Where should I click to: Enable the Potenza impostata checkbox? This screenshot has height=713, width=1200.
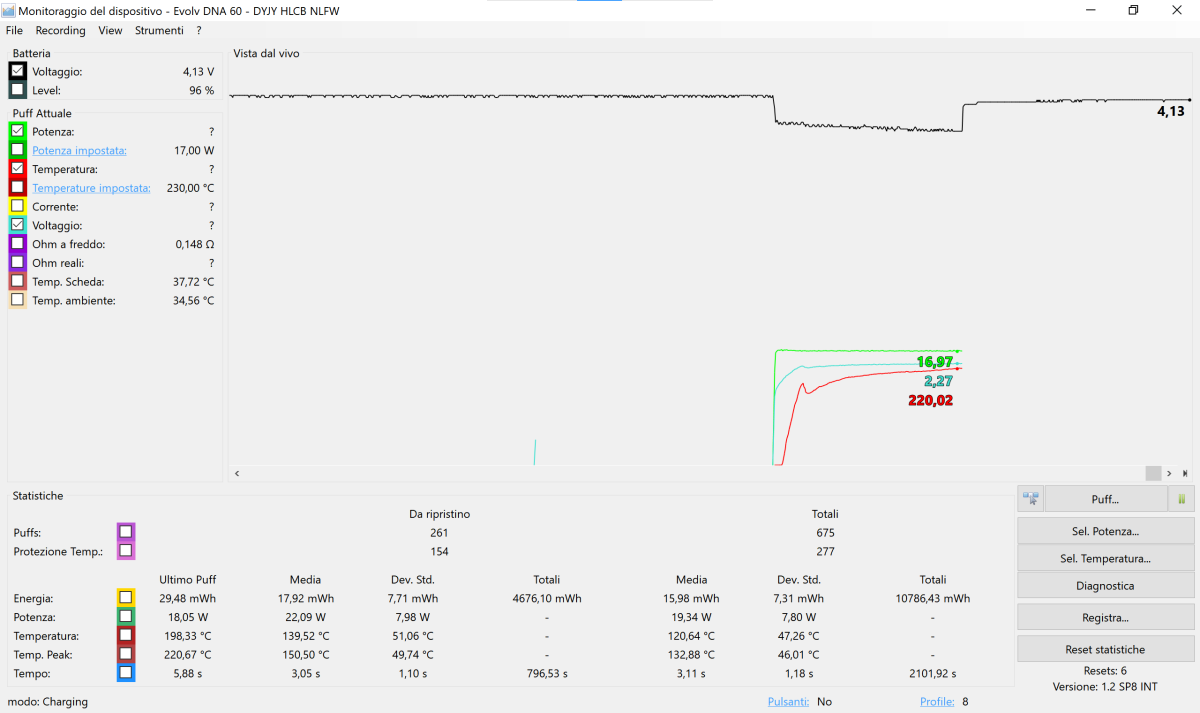[x=17, y=150]
